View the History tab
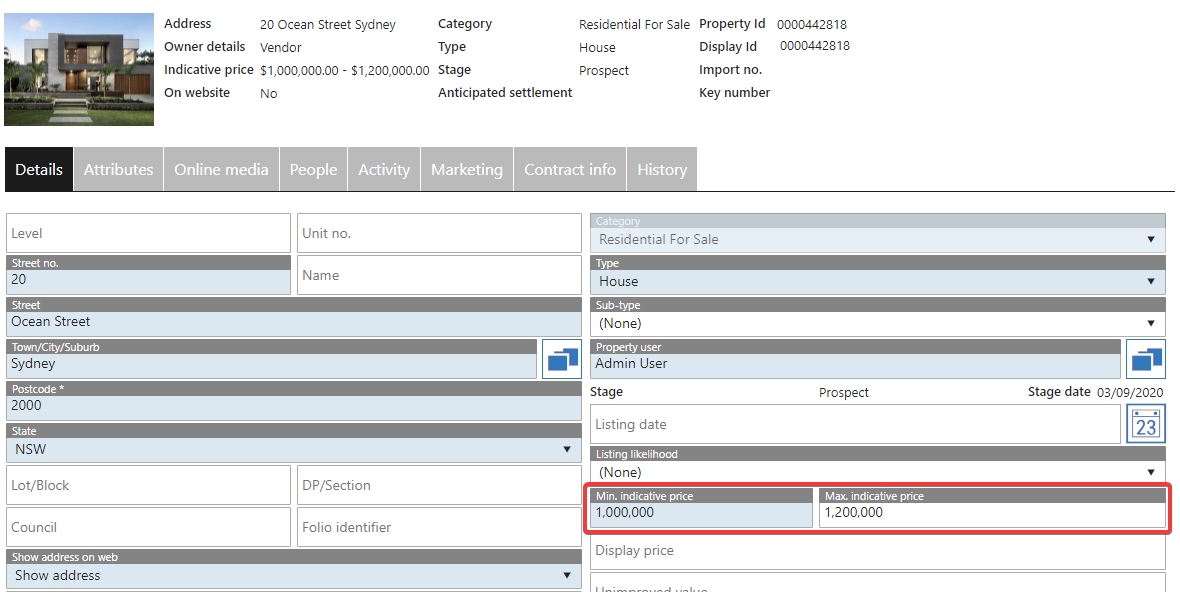This screenshot has height=592, width=1180. [662, 170]
